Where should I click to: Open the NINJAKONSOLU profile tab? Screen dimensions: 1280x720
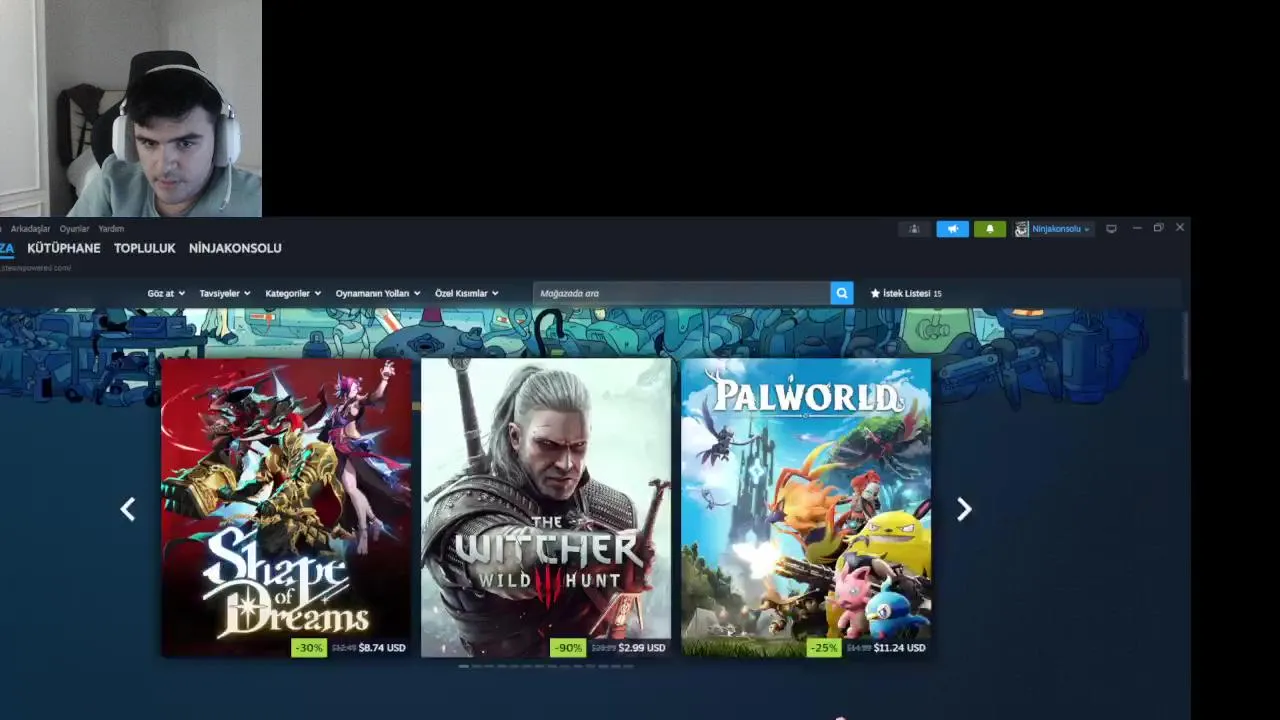point(235,248)
